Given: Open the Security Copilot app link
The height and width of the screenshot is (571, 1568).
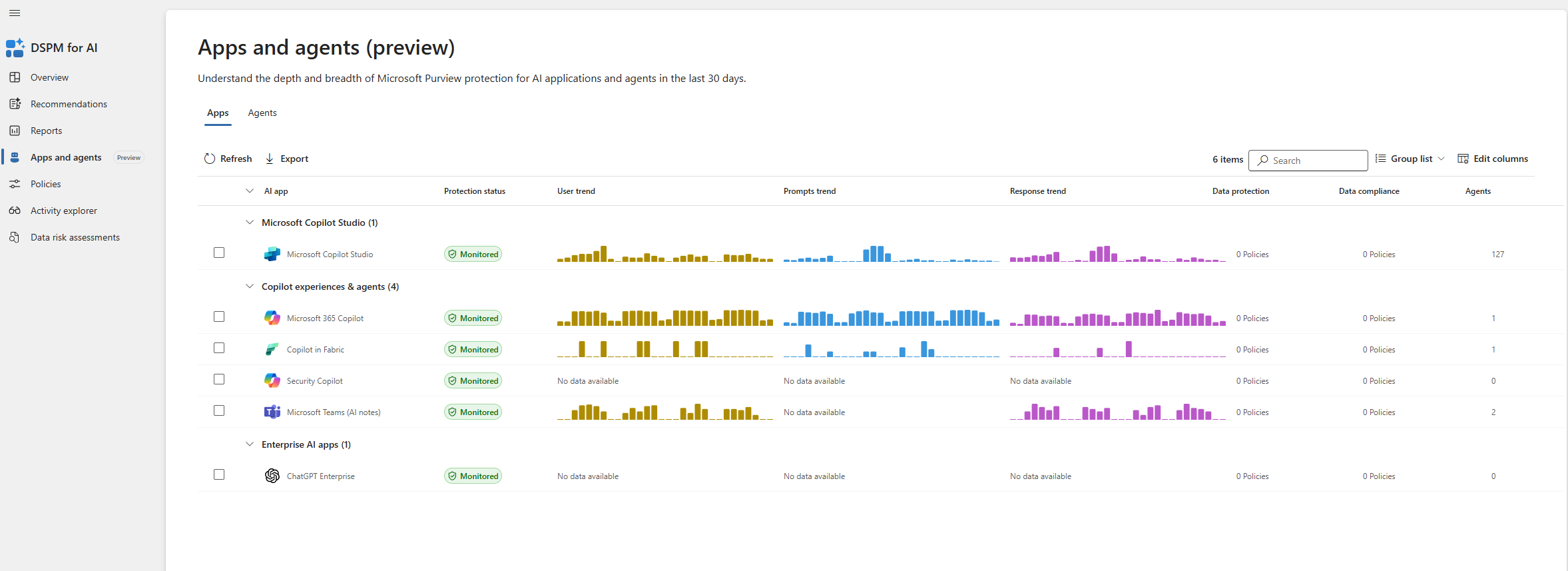Looking at the screenshot, I should tap(314, 381).
